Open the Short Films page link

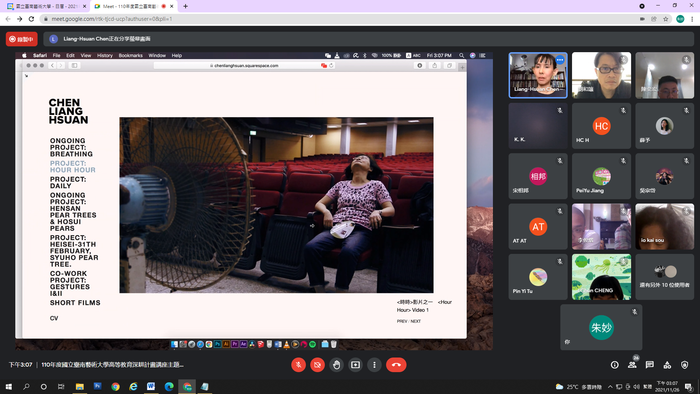tap(75, 303)
